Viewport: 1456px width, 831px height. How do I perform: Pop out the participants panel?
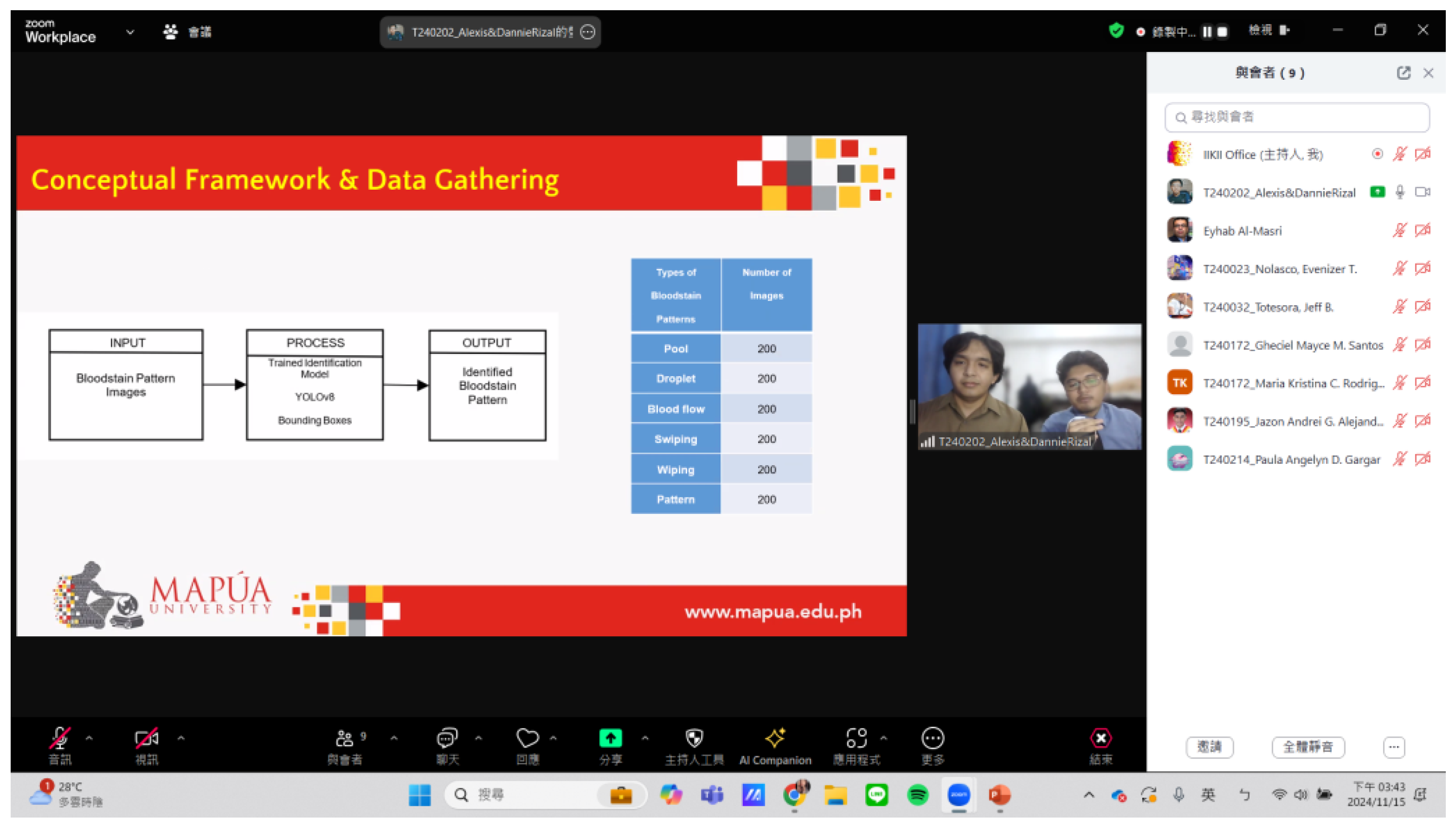point(1403,73)
